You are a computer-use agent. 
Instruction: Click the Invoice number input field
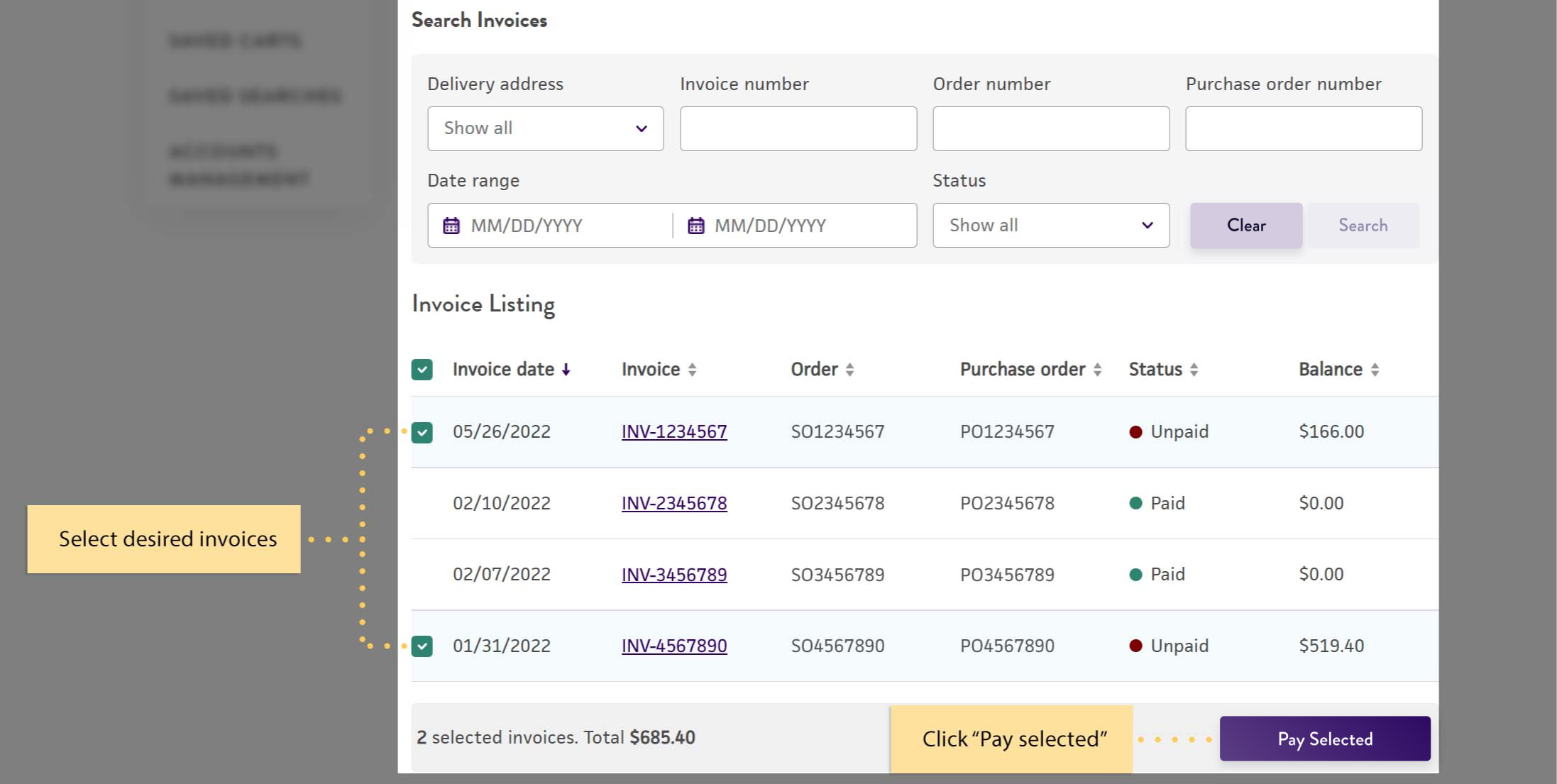click(798, 128)
